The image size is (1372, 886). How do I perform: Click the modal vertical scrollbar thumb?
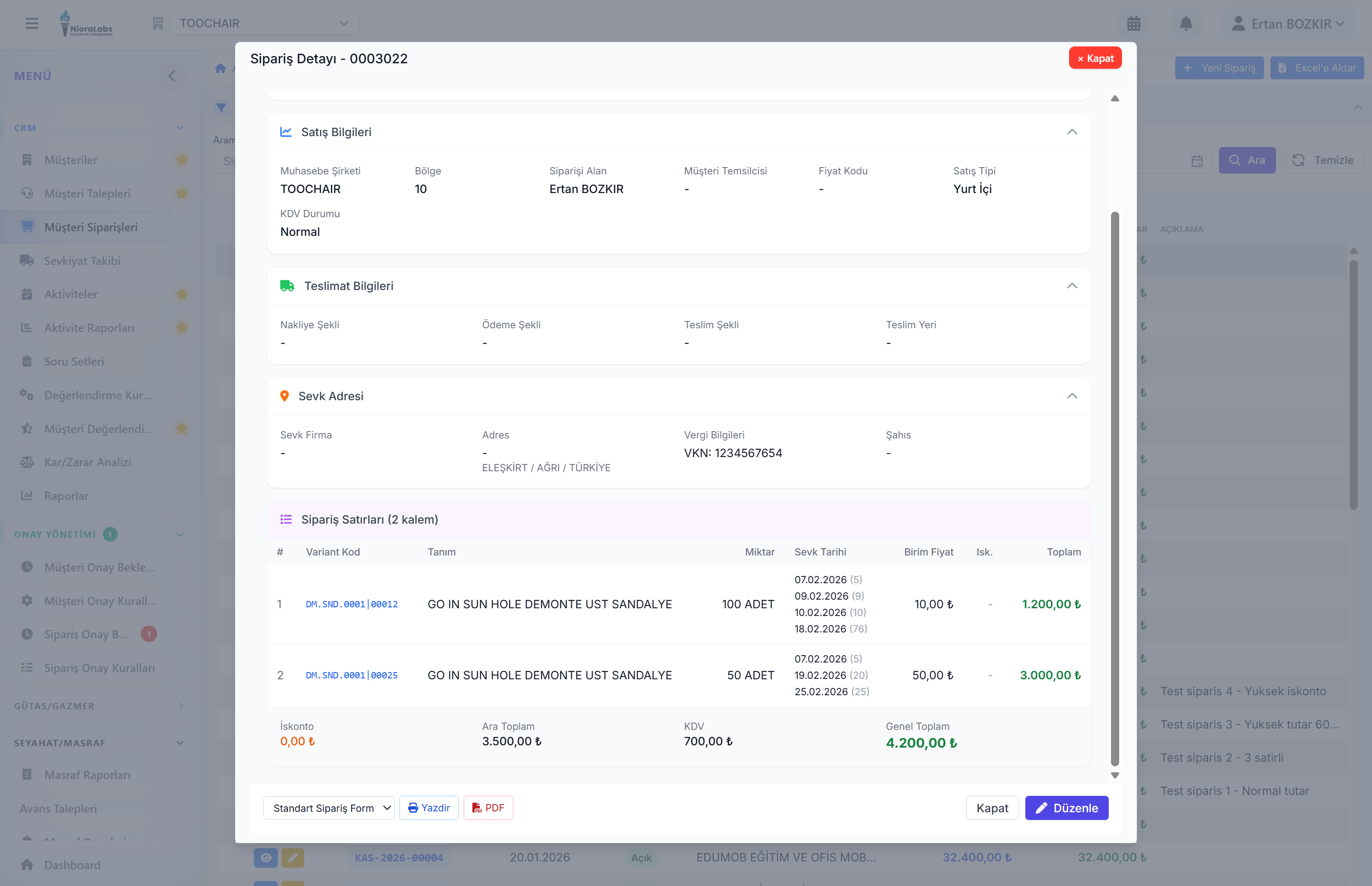(x=1114, y=489)
